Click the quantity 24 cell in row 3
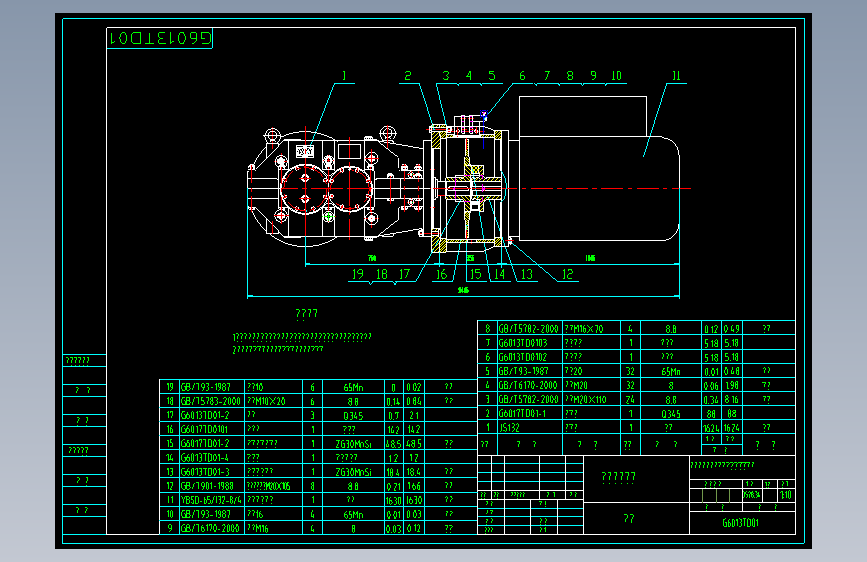 (x=630, y=399)
